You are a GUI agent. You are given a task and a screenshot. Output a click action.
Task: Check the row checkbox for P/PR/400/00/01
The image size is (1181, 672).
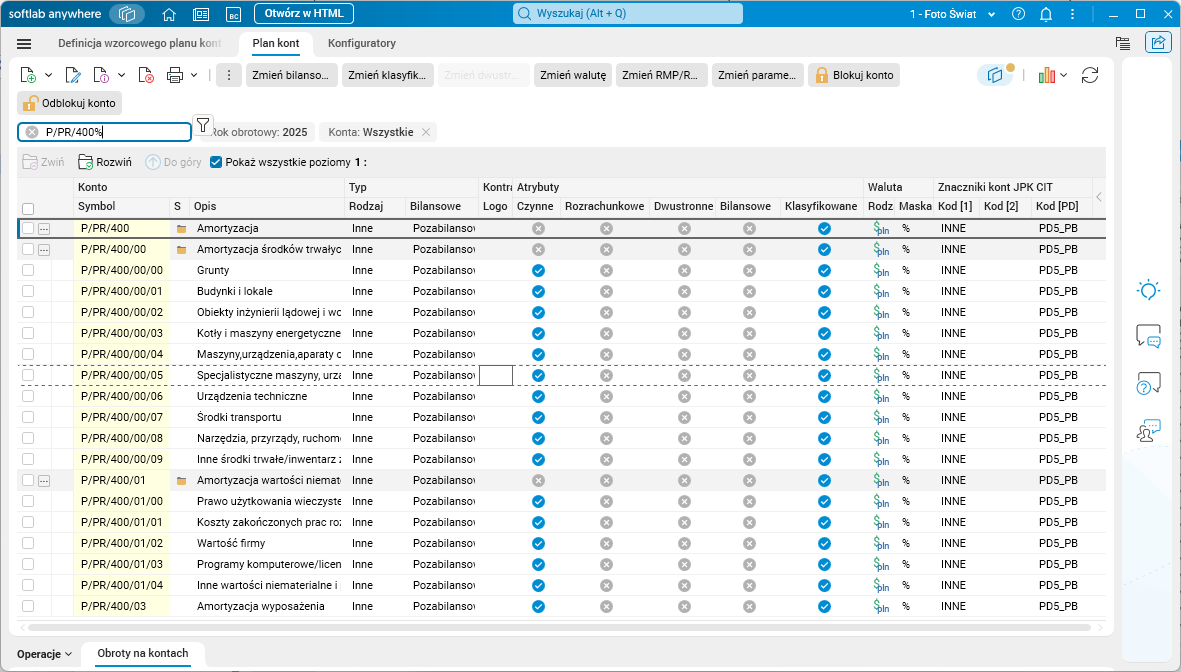click(x=28, y=291)
